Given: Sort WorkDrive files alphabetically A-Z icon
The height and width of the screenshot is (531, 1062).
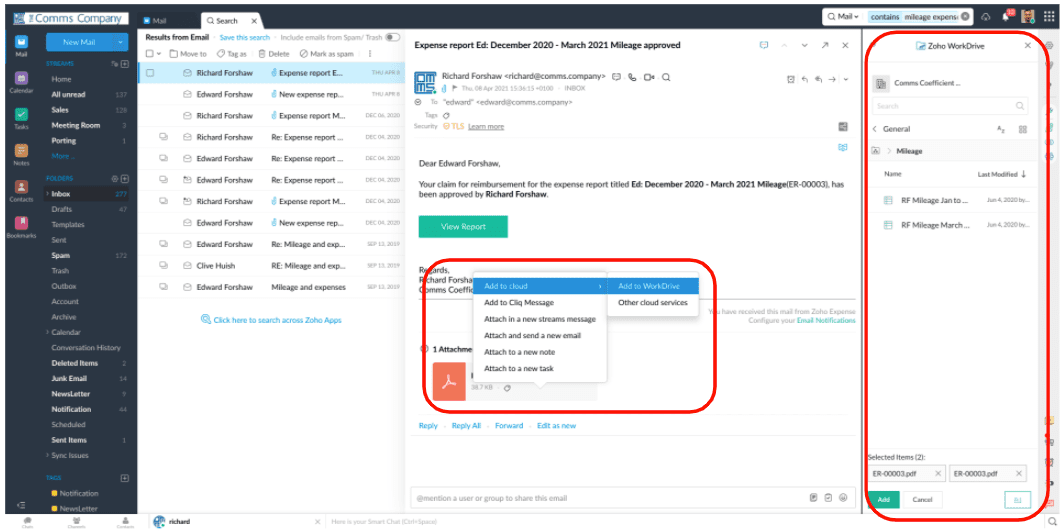Looking at the screenshot, I should coord(1001,129).
